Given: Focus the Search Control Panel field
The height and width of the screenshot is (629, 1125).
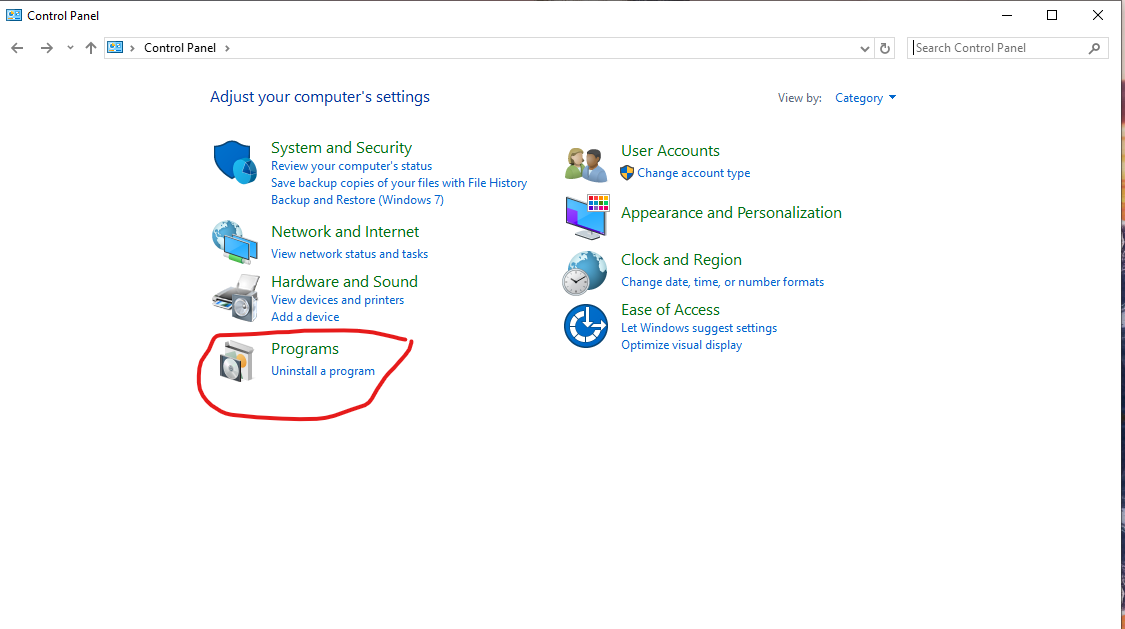Looking at the screenshot, I should pos(1007,48).
